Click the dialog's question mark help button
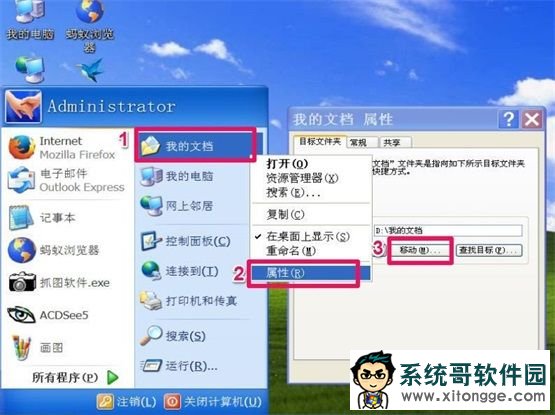The width and height of the screenshot is (555, 415). (508, 119)
